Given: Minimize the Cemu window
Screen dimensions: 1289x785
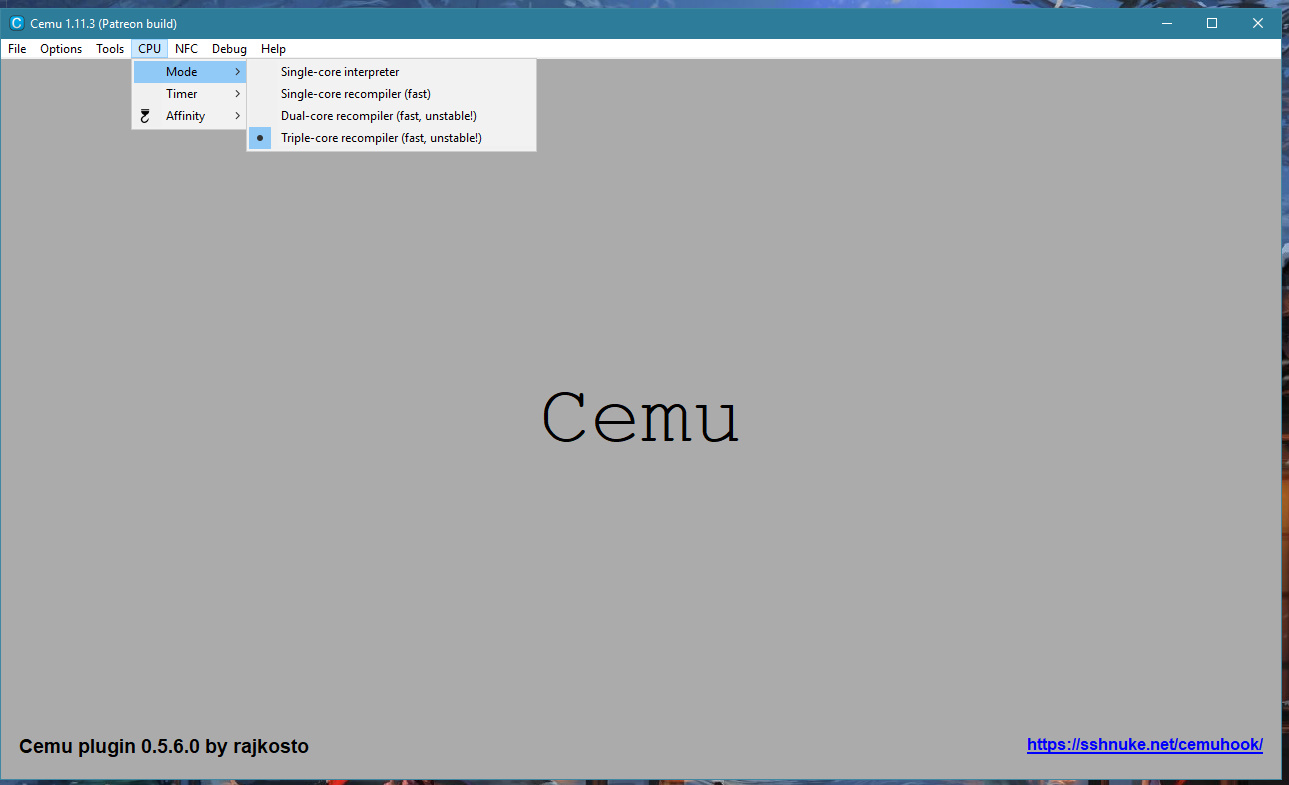Looking at the screenshot, I should pos(1166,23).
